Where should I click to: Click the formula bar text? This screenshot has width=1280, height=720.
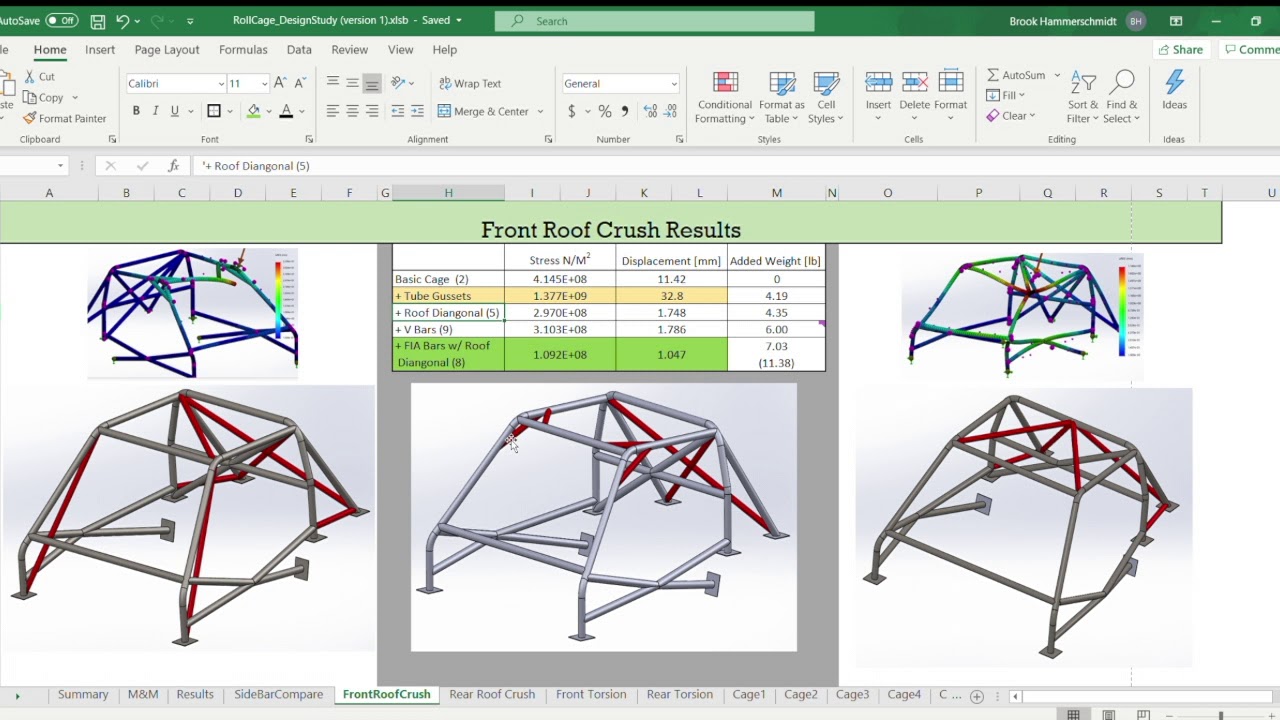(x=256, y=166)
